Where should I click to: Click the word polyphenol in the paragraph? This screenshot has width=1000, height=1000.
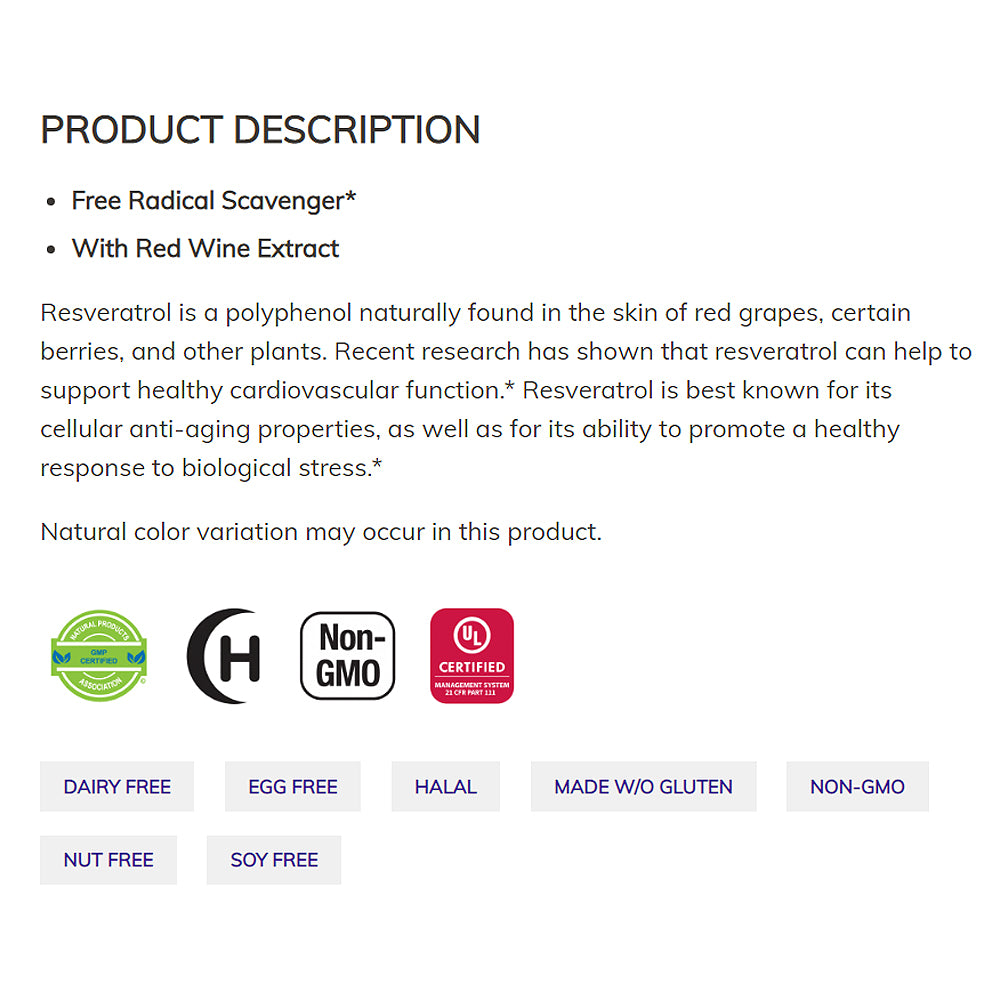tap(288, 313)
